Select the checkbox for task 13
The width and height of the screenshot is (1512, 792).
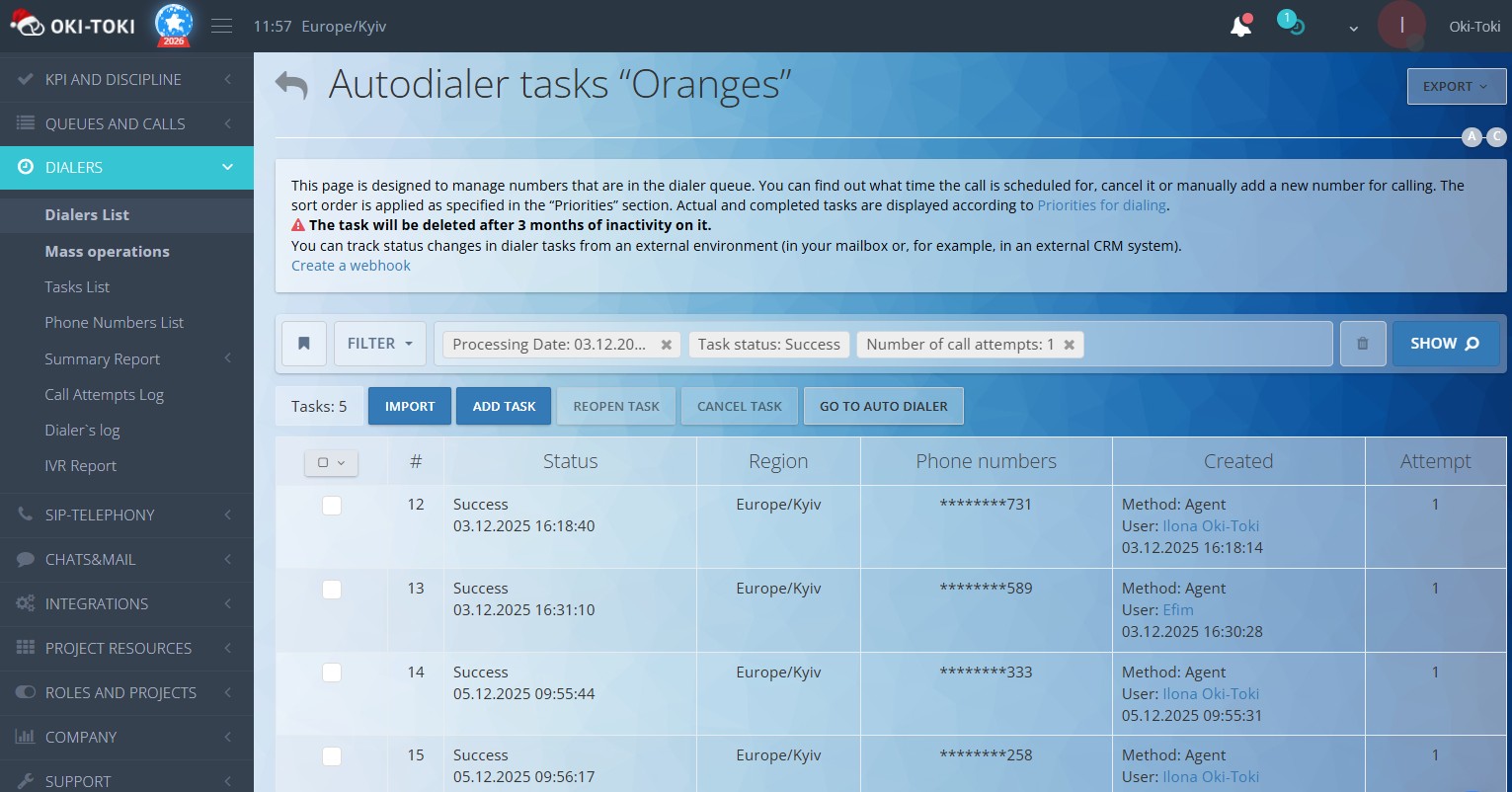point(332,590)
